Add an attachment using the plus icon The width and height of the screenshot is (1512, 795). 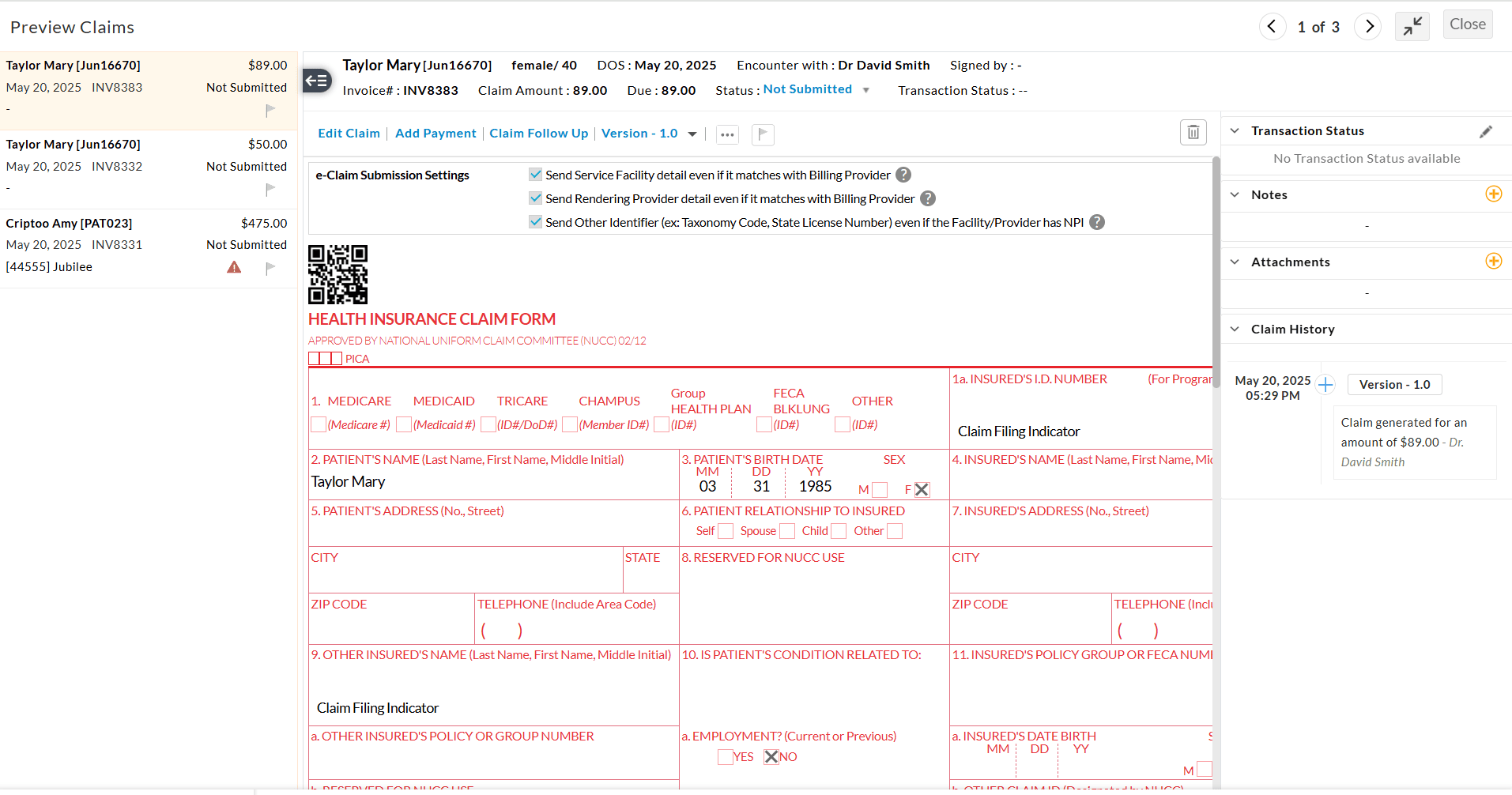pos(1493,261)
